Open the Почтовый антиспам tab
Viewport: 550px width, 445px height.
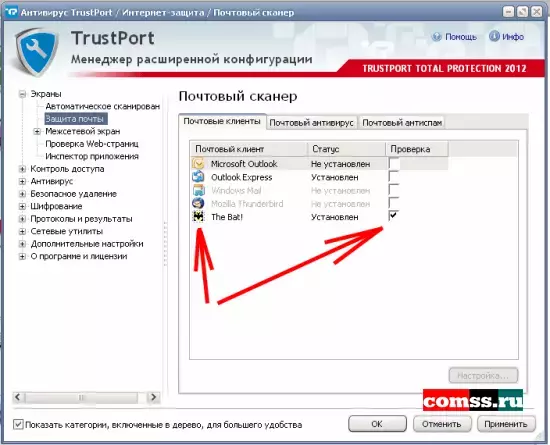(402, 123)
